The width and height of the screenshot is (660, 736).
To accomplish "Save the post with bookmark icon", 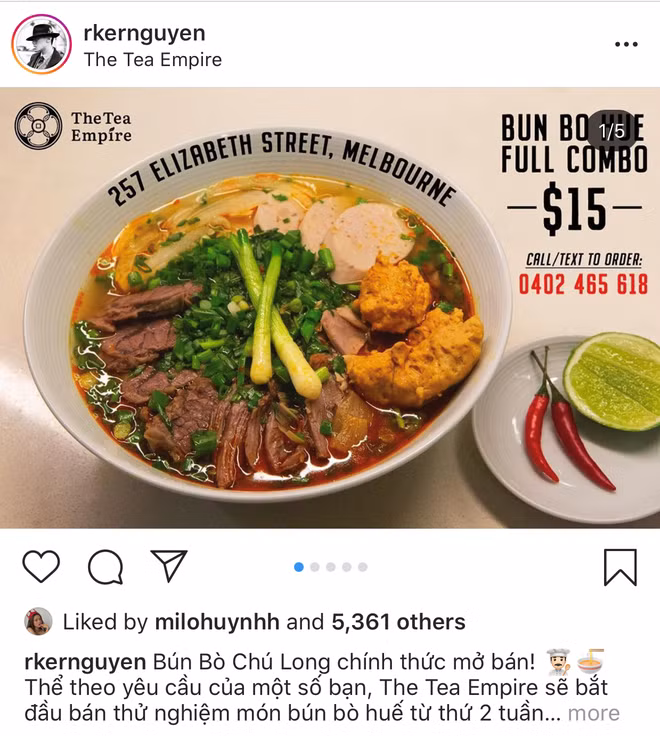I will [620, 567].
